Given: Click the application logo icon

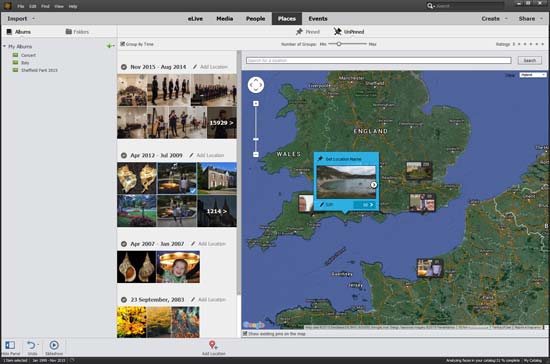Looking at the screenshot, I should 7,6.
